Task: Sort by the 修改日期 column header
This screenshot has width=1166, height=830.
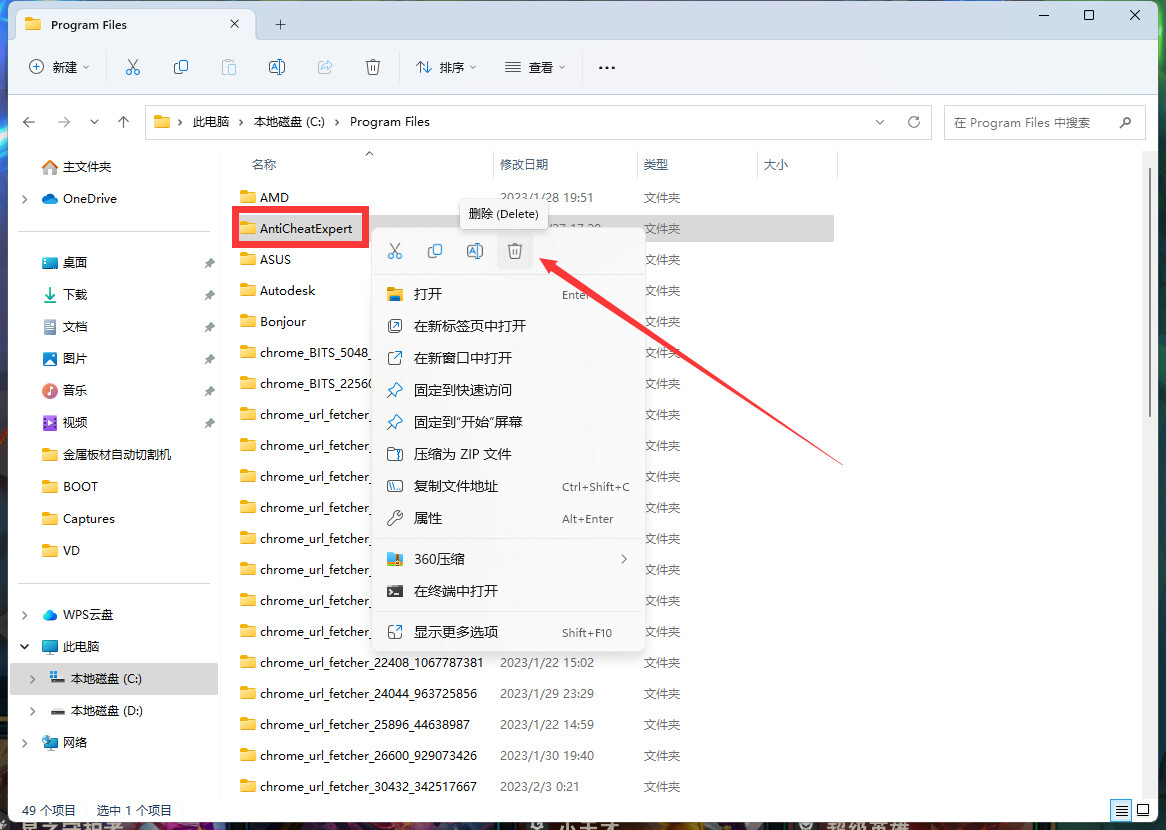Action: point(524,164)
